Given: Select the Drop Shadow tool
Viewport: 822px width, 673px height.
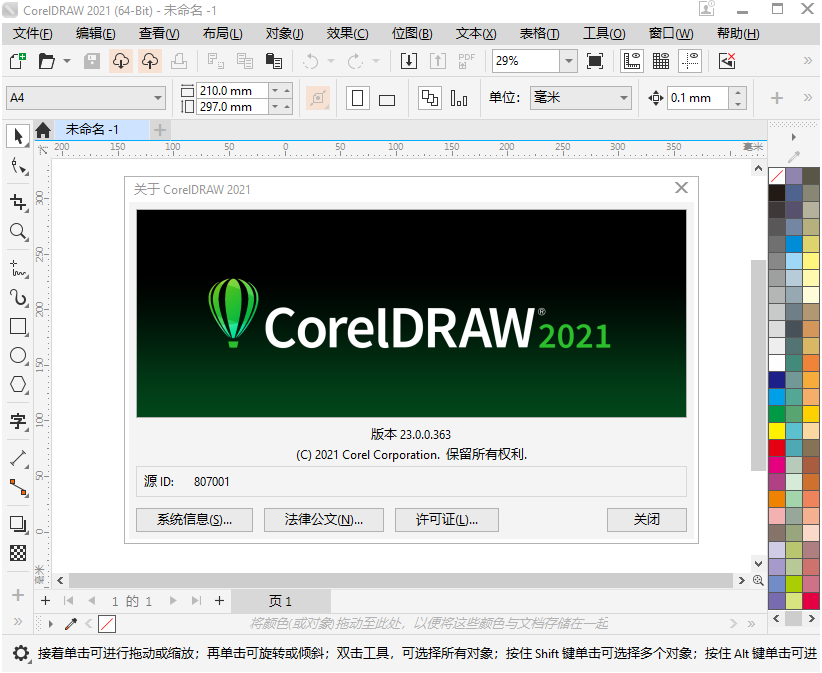Looking at the screenshot, I should coord(18,524).
